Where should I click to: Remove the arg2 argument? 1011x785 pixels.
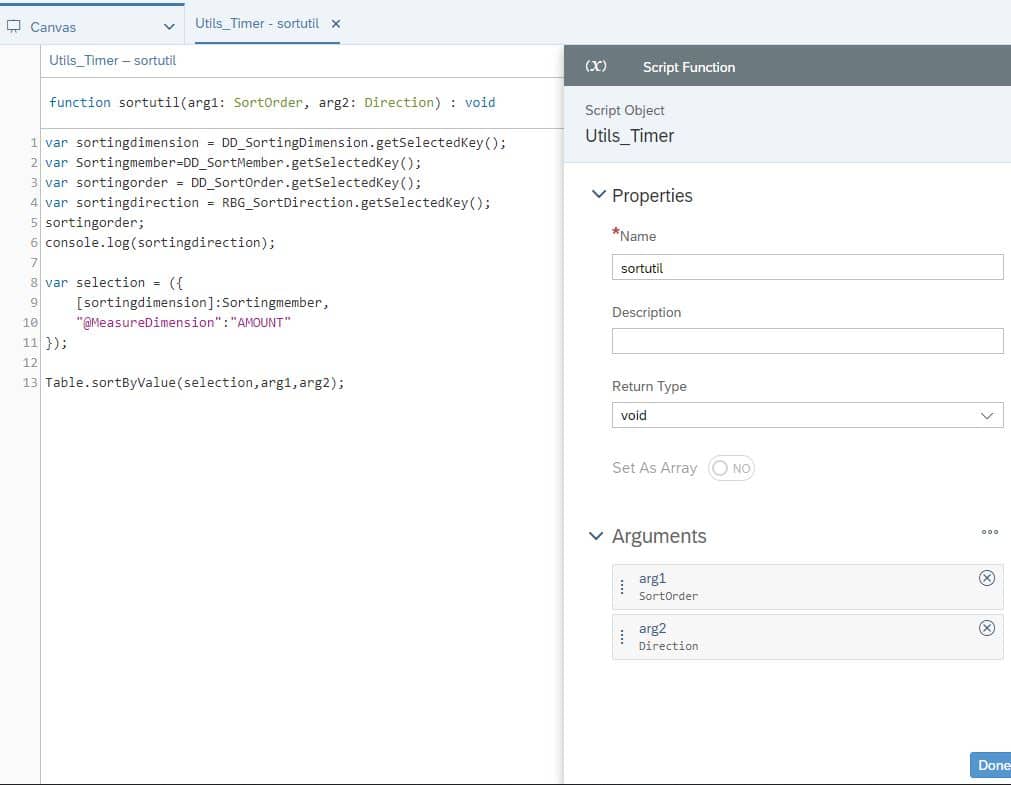(x=986, y=628)
